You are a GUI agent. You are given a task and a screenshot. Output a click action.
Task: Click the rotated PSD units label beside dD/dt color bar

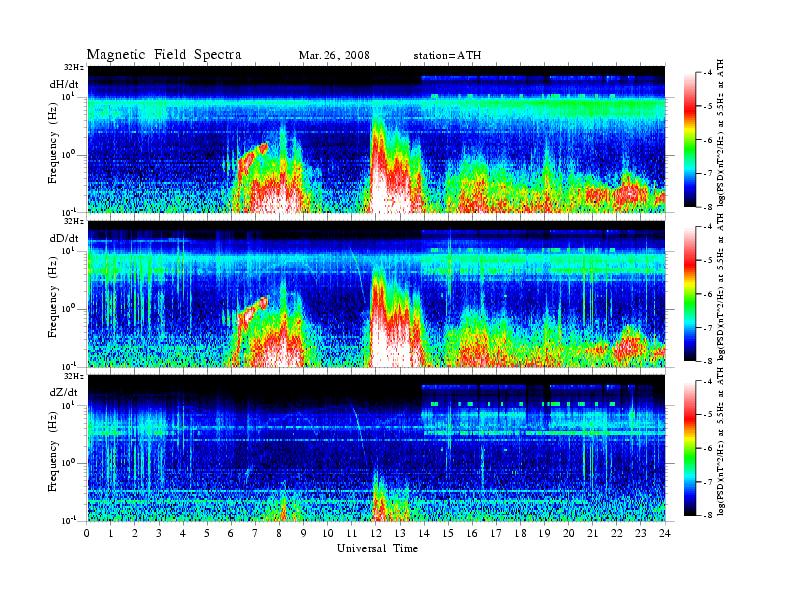(721, 287)
